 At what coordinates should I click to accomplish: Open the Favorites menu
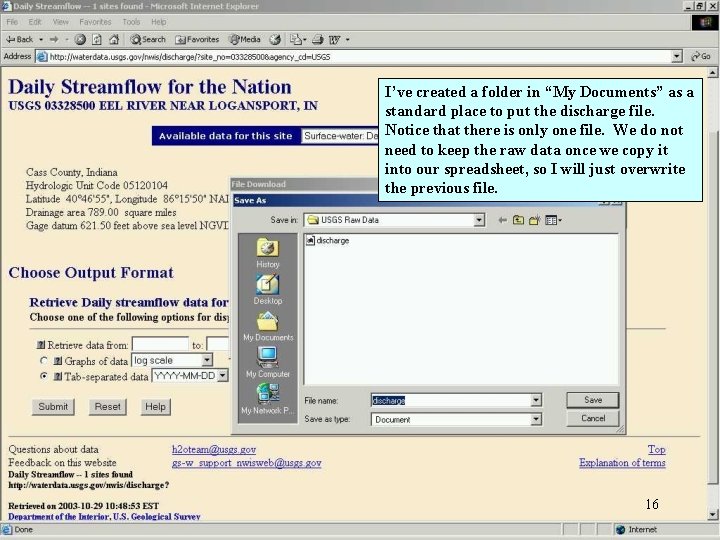pos(95,22)
